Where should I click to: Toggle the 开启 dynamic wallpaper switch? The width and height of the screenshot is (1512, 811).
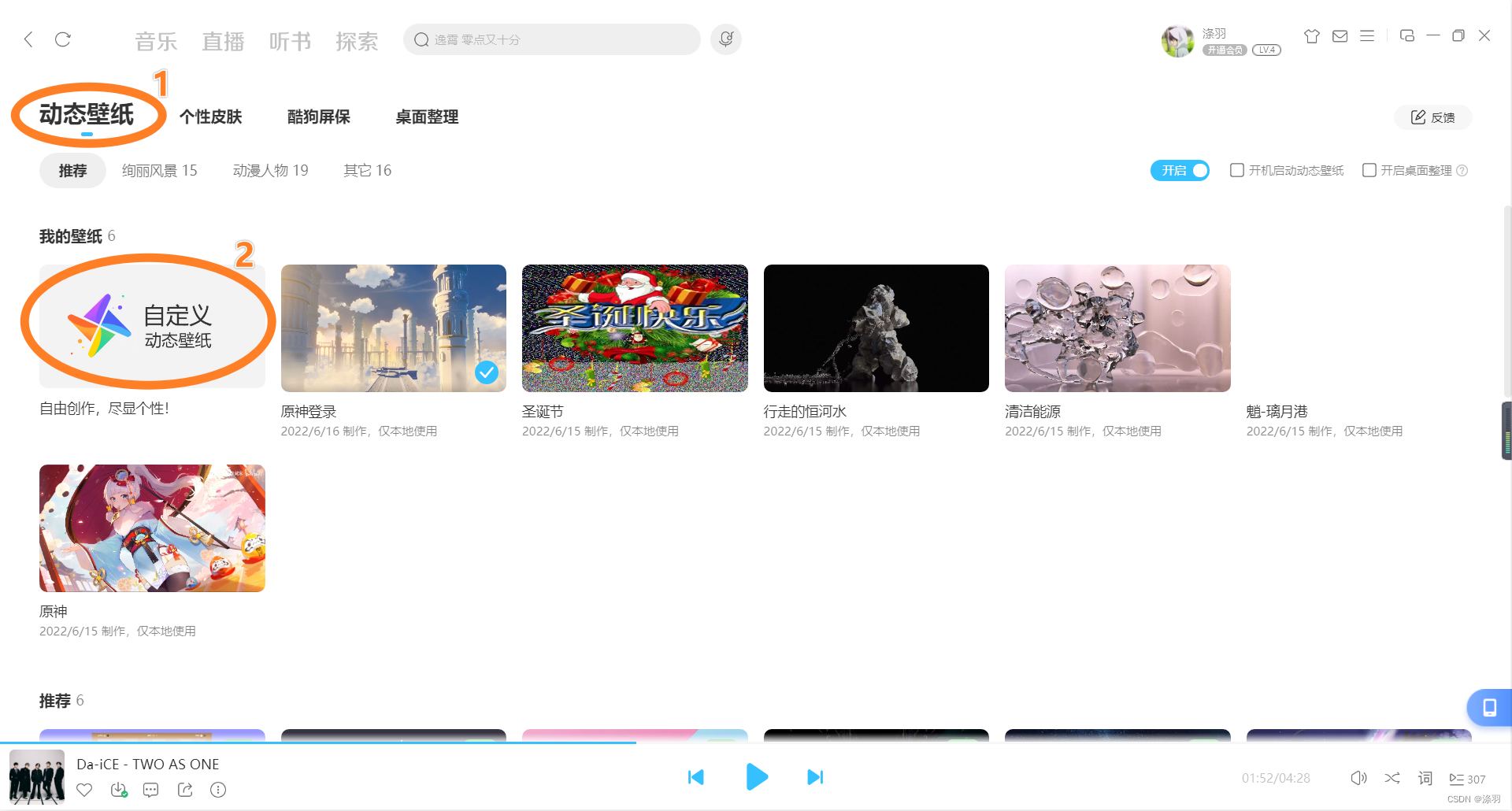pyautogui.click(x=1180, y=171)
